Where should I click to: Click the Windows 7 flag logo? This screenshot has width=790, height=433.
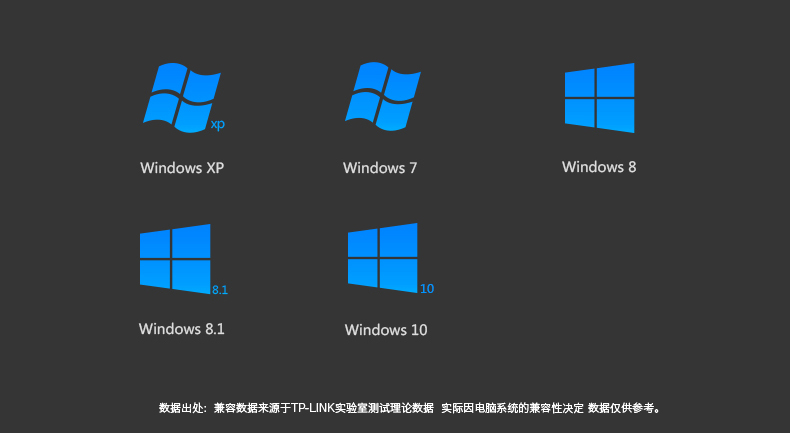point(383,97)
